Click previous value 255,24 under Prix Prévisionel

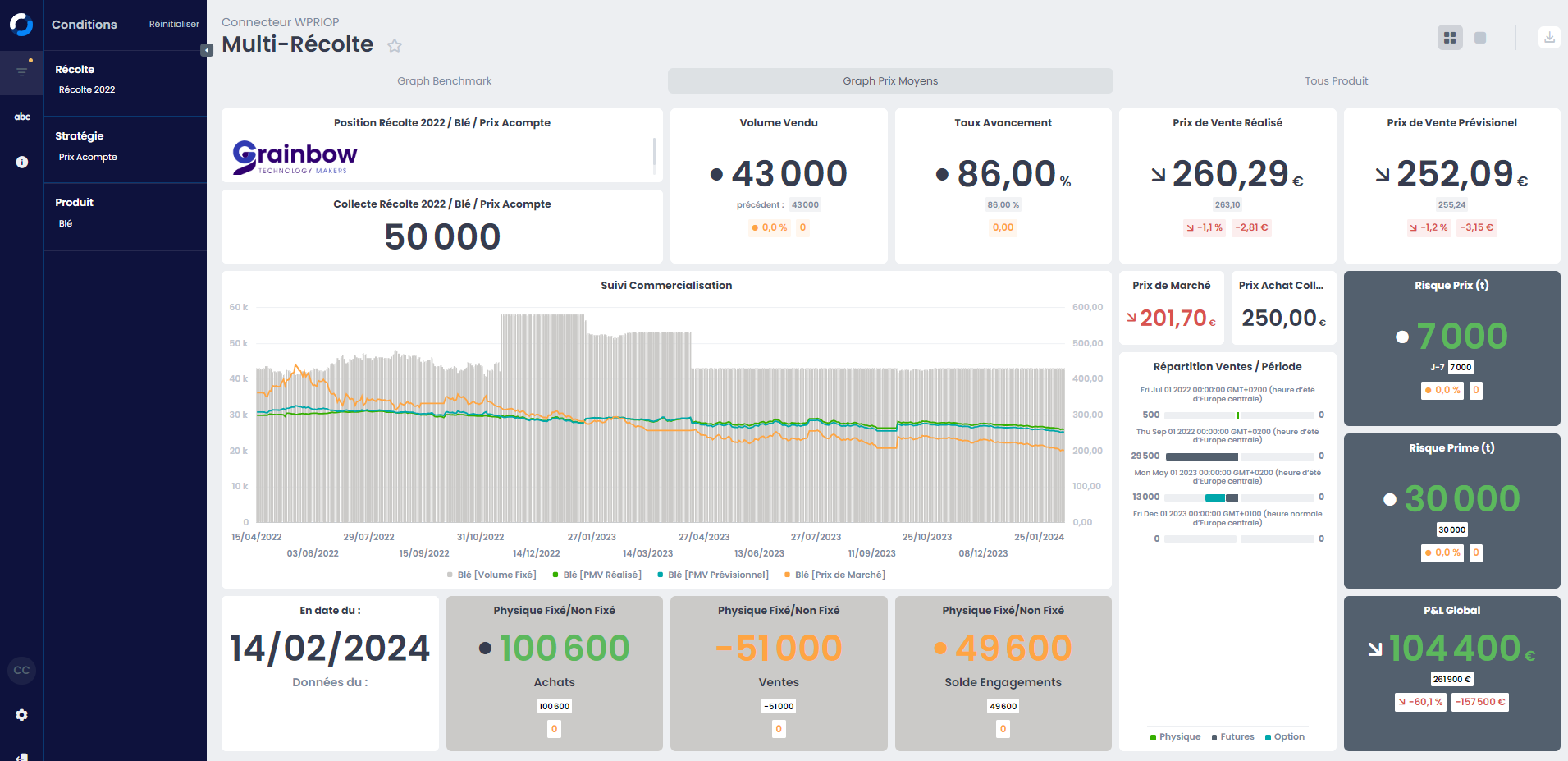pos(1451,205)
